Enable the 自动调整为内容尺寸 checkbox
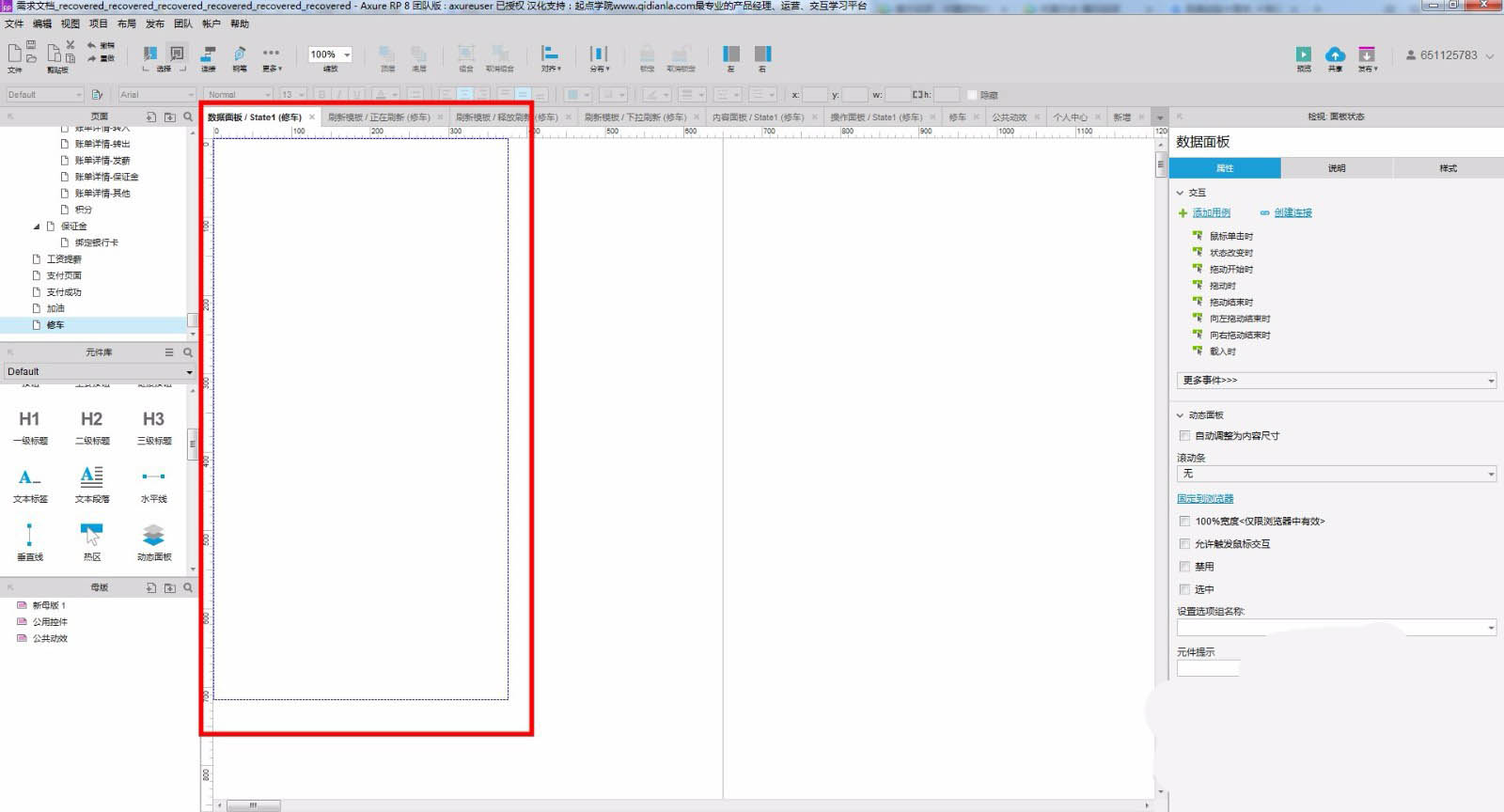This screenshot has width=1504, height=812. (x=1184, y=436)
